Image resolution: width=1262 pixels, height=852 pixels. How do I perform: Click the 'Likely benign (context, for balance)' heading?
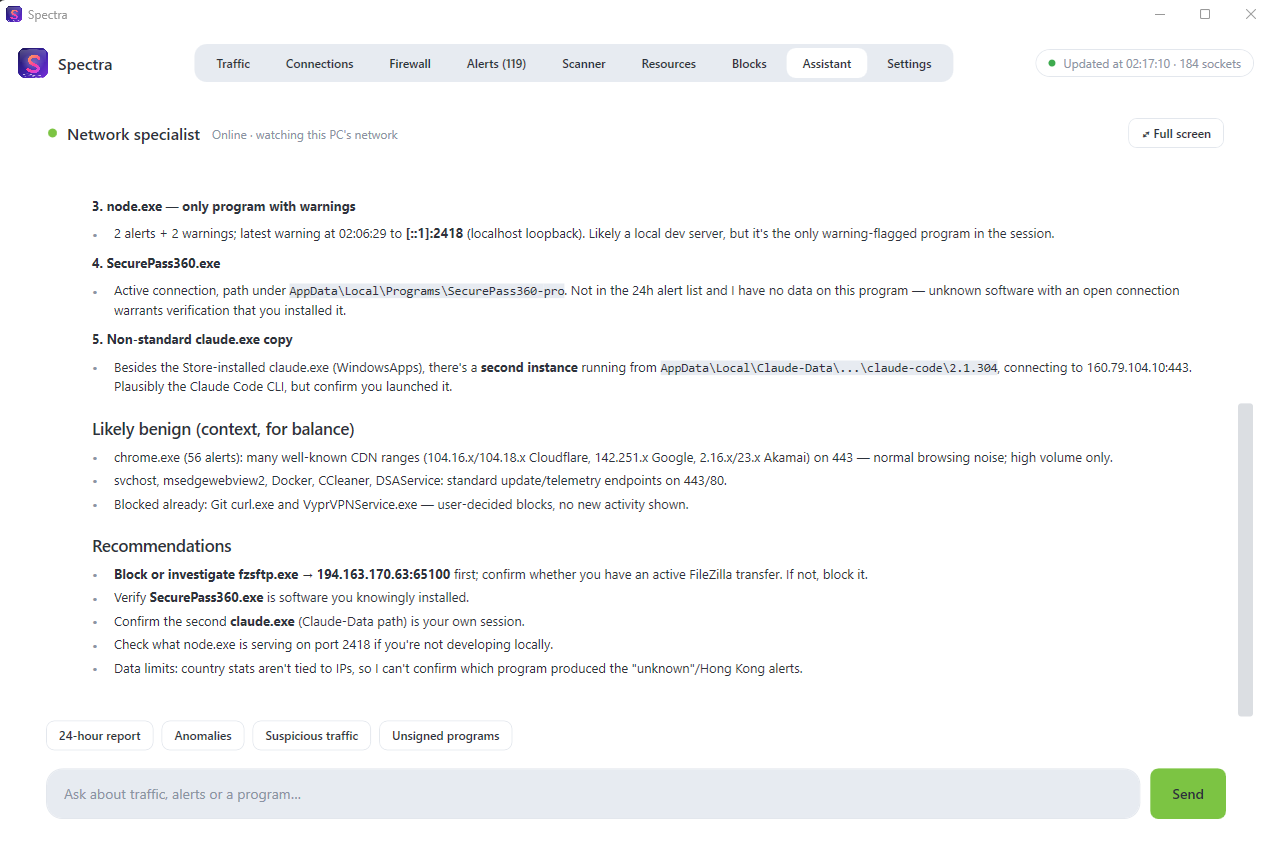pyautogui.click(x=223, y=429)
